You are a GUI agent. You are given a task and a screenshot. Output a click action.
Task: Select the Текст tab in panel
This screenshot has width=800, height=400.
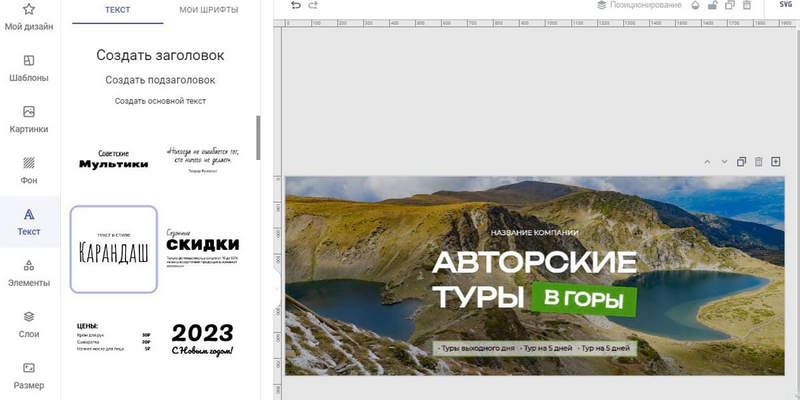(116, 10)
